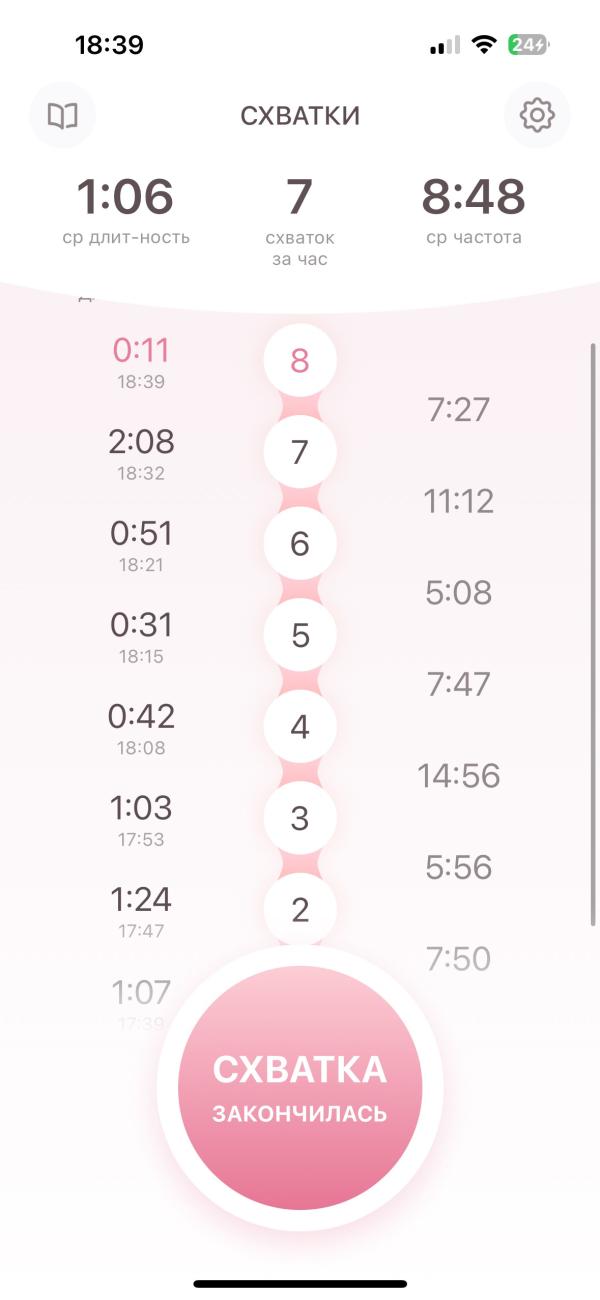Image resolution: width=600 pixels, height=1300 pixels.
Task: Open the guide book icon
Action: click(63, 116)
